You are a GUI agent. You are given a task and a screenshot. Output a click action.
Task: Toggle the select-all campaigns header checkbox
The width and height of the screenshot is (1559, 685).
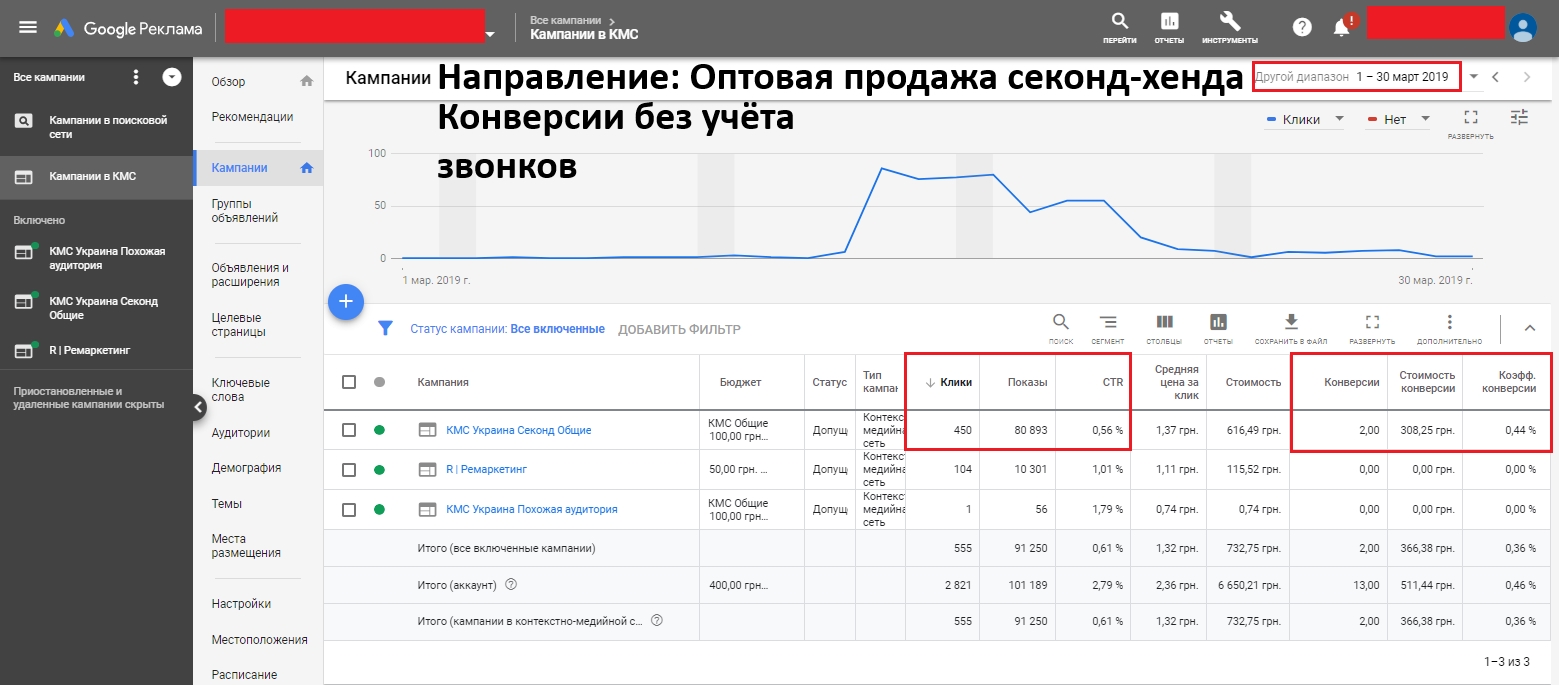tap(349, 382)
